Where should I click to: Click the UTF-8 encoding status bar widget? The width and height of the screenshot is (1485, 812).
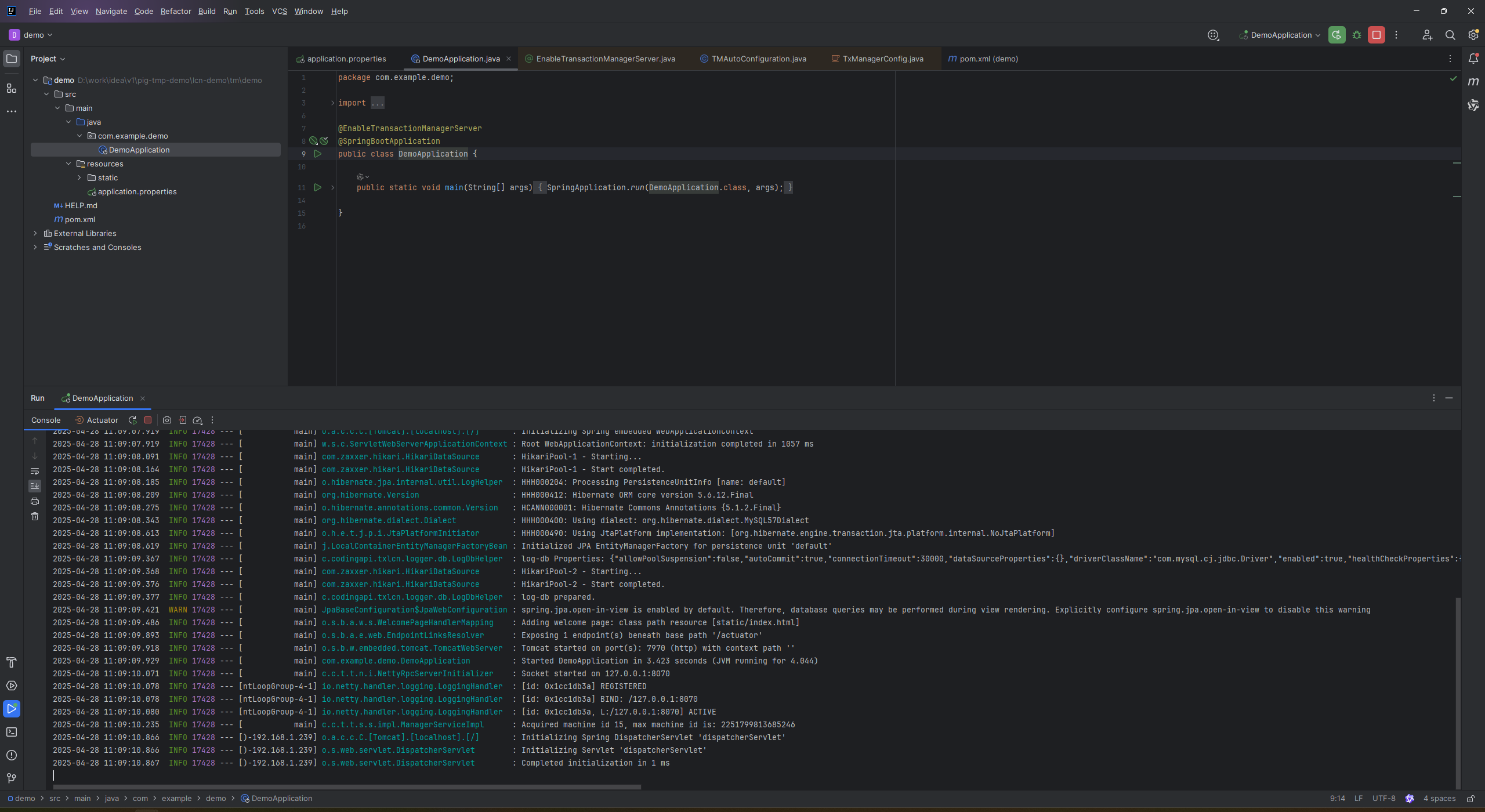[x=1383, y=799]
